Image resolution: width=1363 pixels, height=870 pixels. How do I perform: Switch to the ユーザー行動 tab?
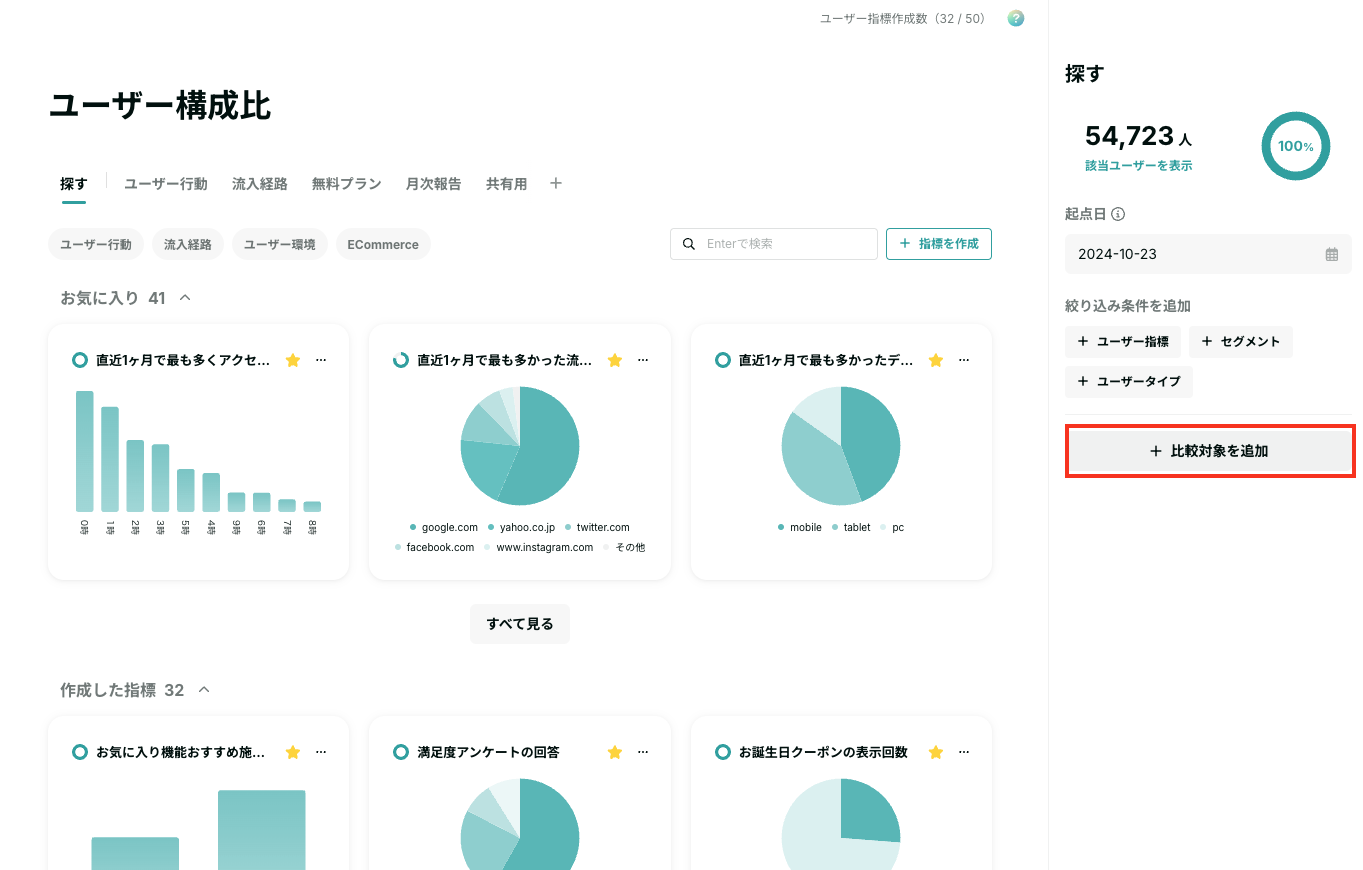pyautogui.click(x=166, y=184)
